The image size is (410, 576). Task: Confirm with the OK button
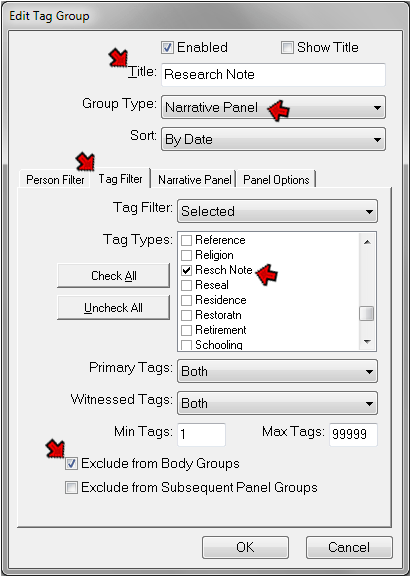click(245, 547)
